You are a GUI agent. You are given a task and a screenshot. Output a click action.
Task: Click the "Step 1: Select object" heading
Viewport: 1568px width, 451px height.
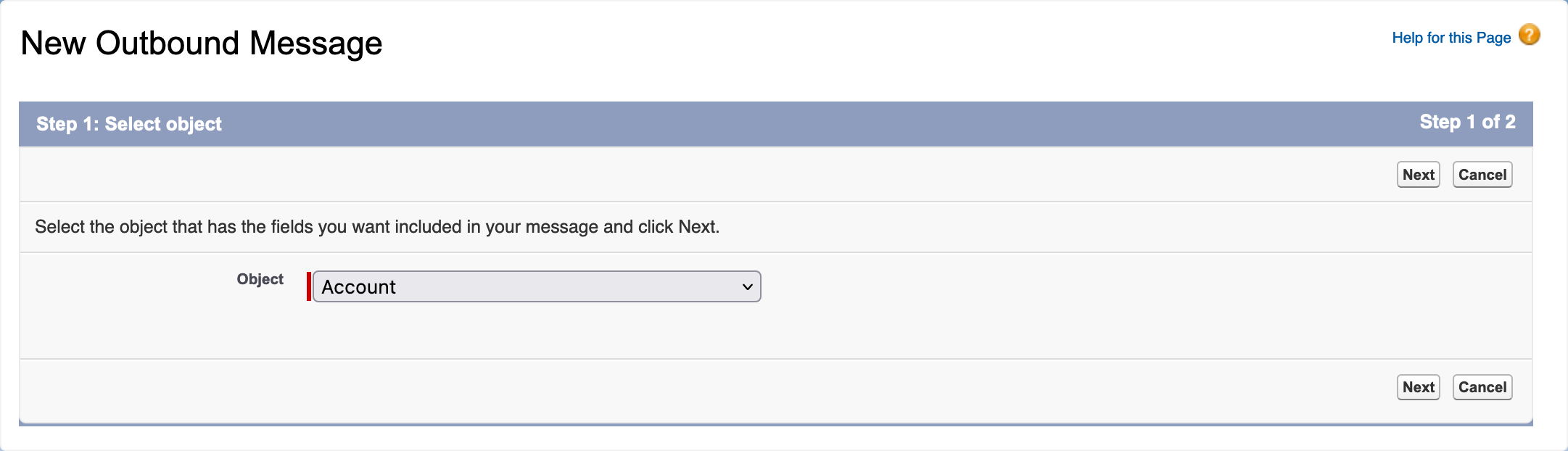point(129,124)
